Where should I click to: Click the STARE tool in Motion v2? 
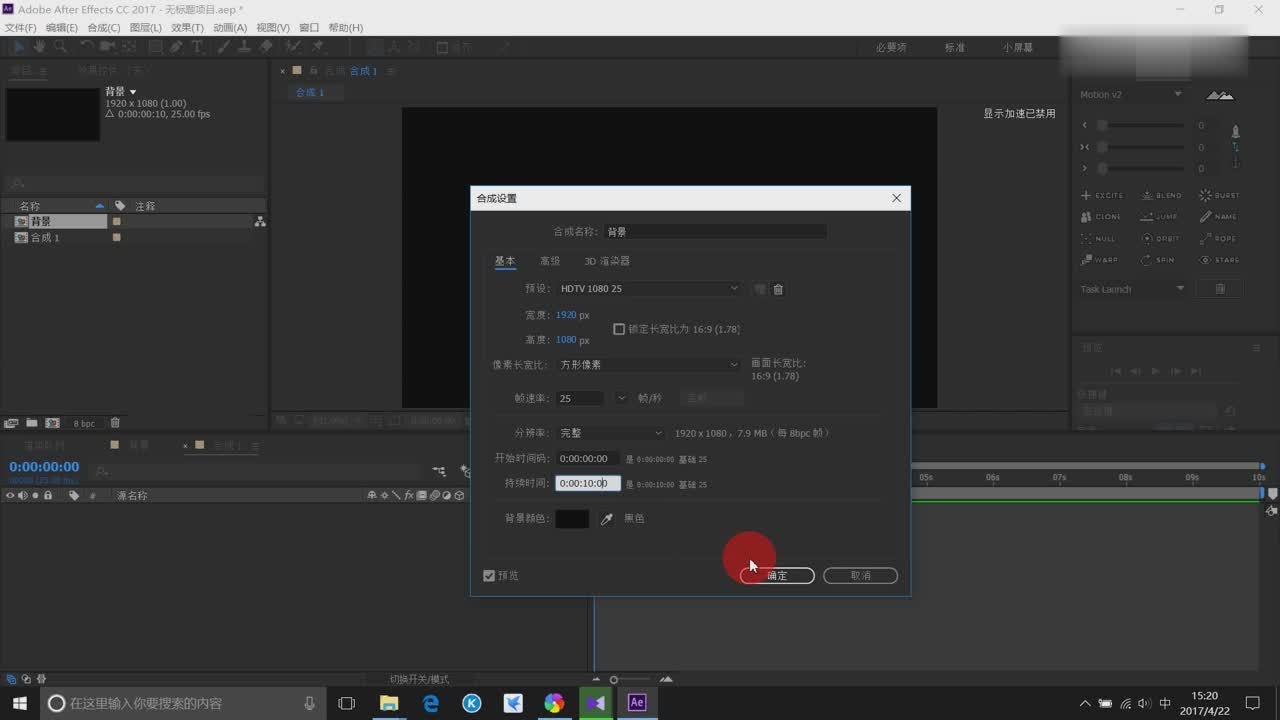point(1219,260)
